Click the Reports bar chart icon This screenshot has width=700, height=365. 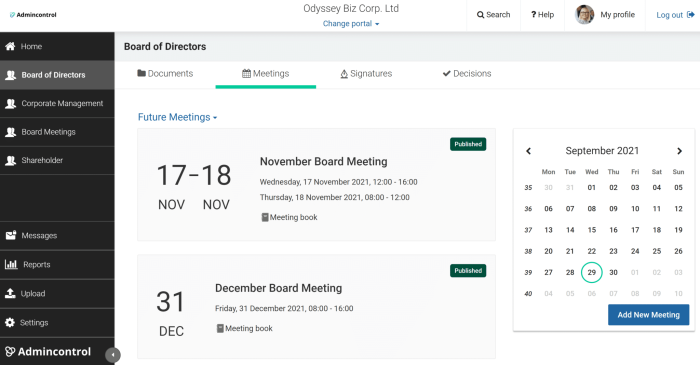(x=11, y=264)
